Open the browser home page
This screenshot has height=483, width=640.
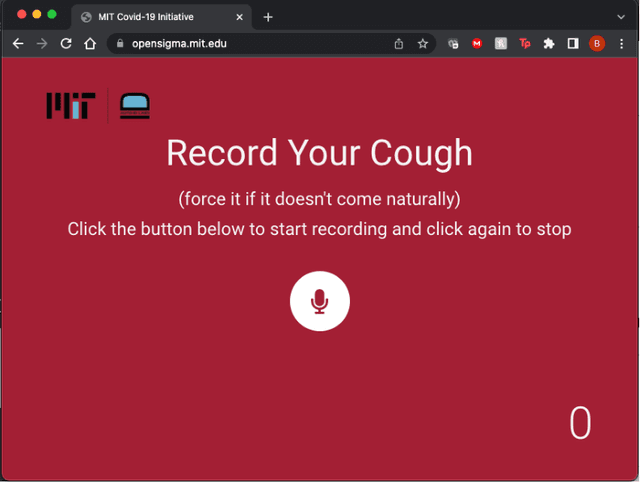[x=90, y=44]
